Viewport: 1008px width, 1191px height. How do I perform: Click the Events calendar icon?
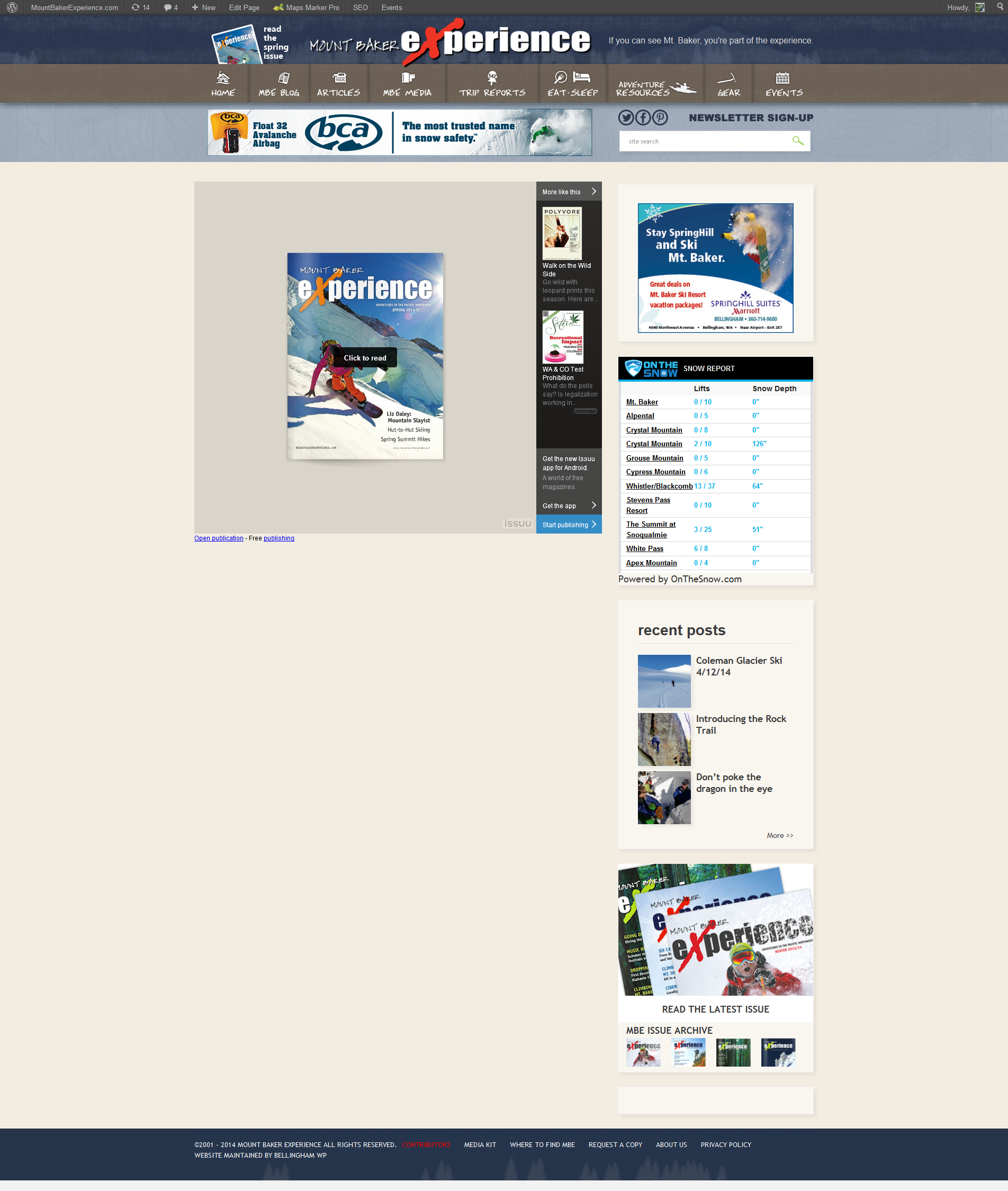tap(782, 78)
